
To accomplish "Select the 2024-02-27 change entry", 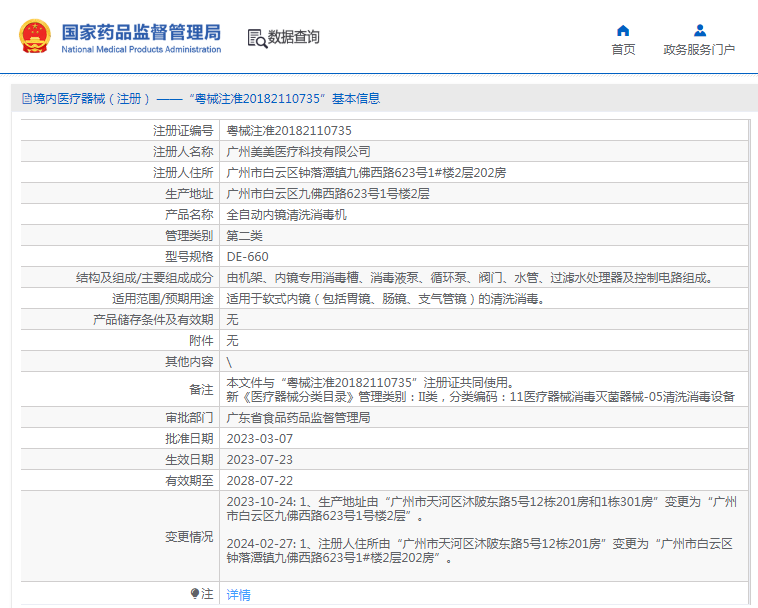I will point(480,551).
